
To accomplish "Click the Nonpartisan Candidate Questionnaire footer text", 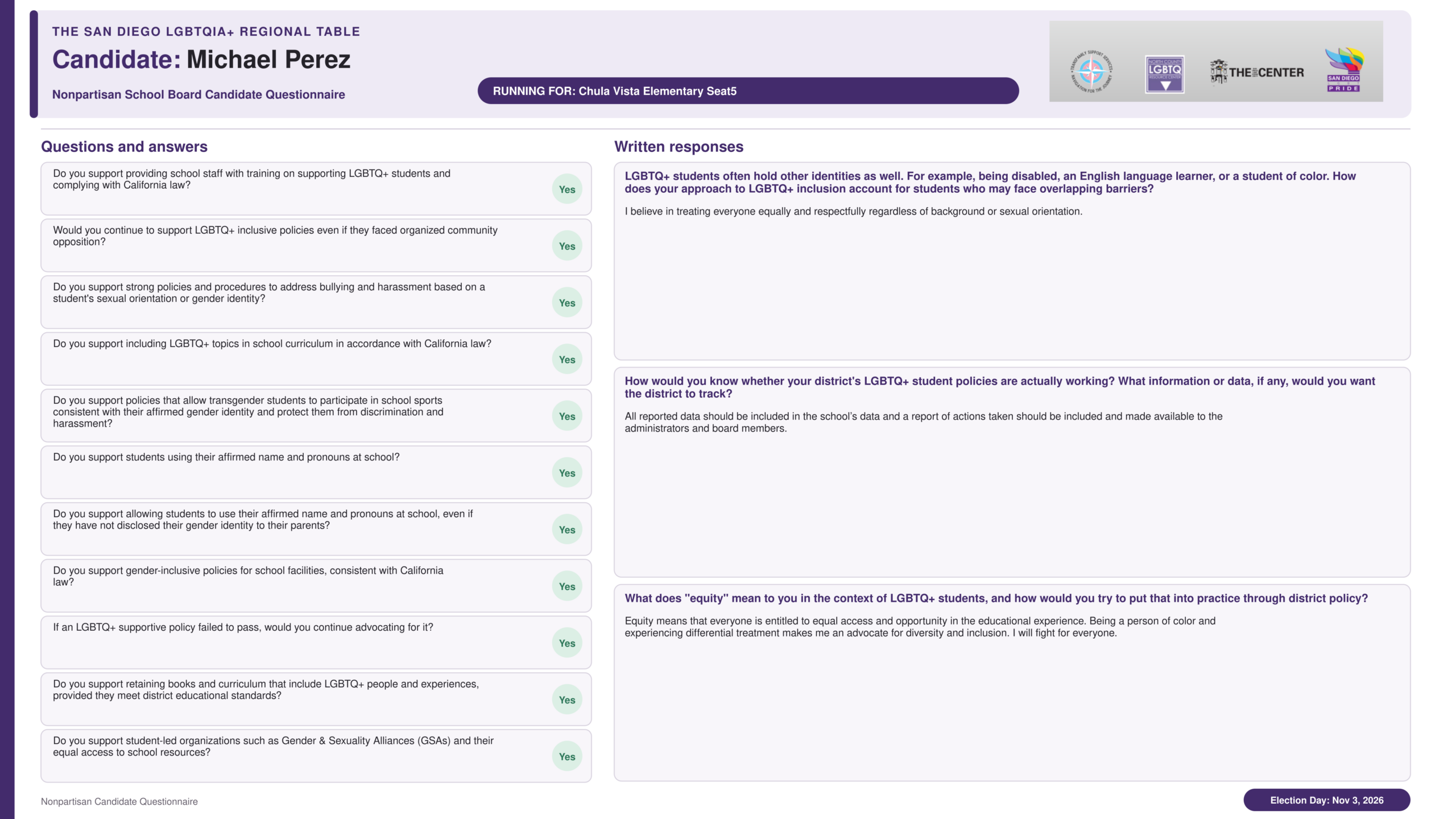I will (119, 801).
